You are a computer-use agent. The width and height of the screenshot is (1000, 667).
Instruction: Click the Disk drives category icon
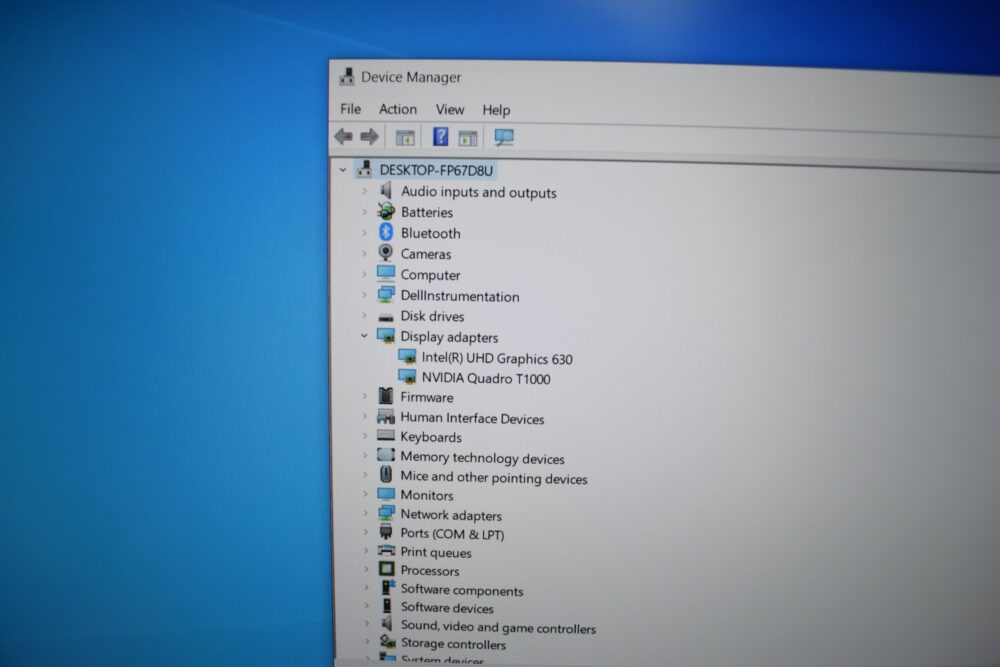pos(385,317)
